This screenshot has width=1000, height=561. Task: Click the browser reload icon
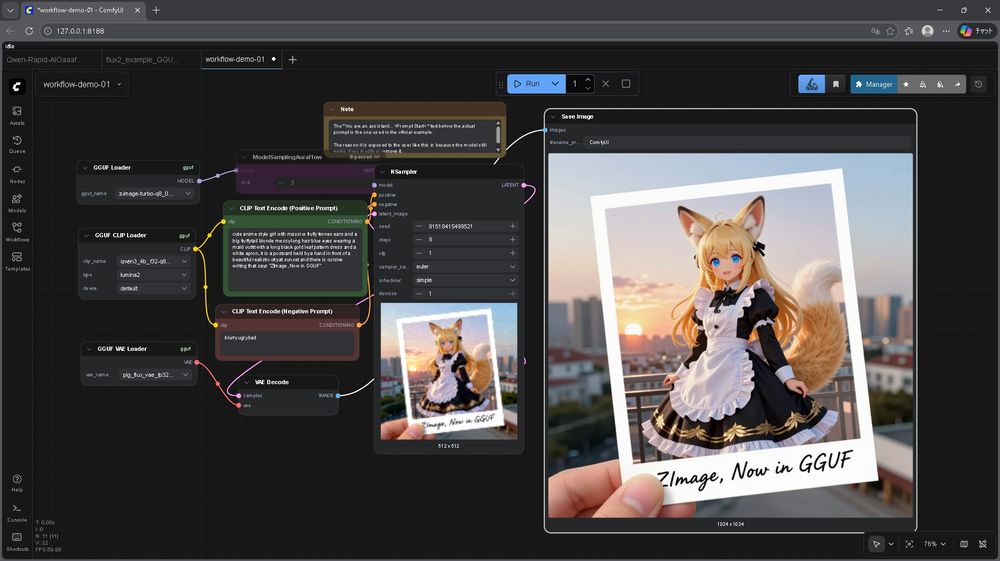pos(29,31)
